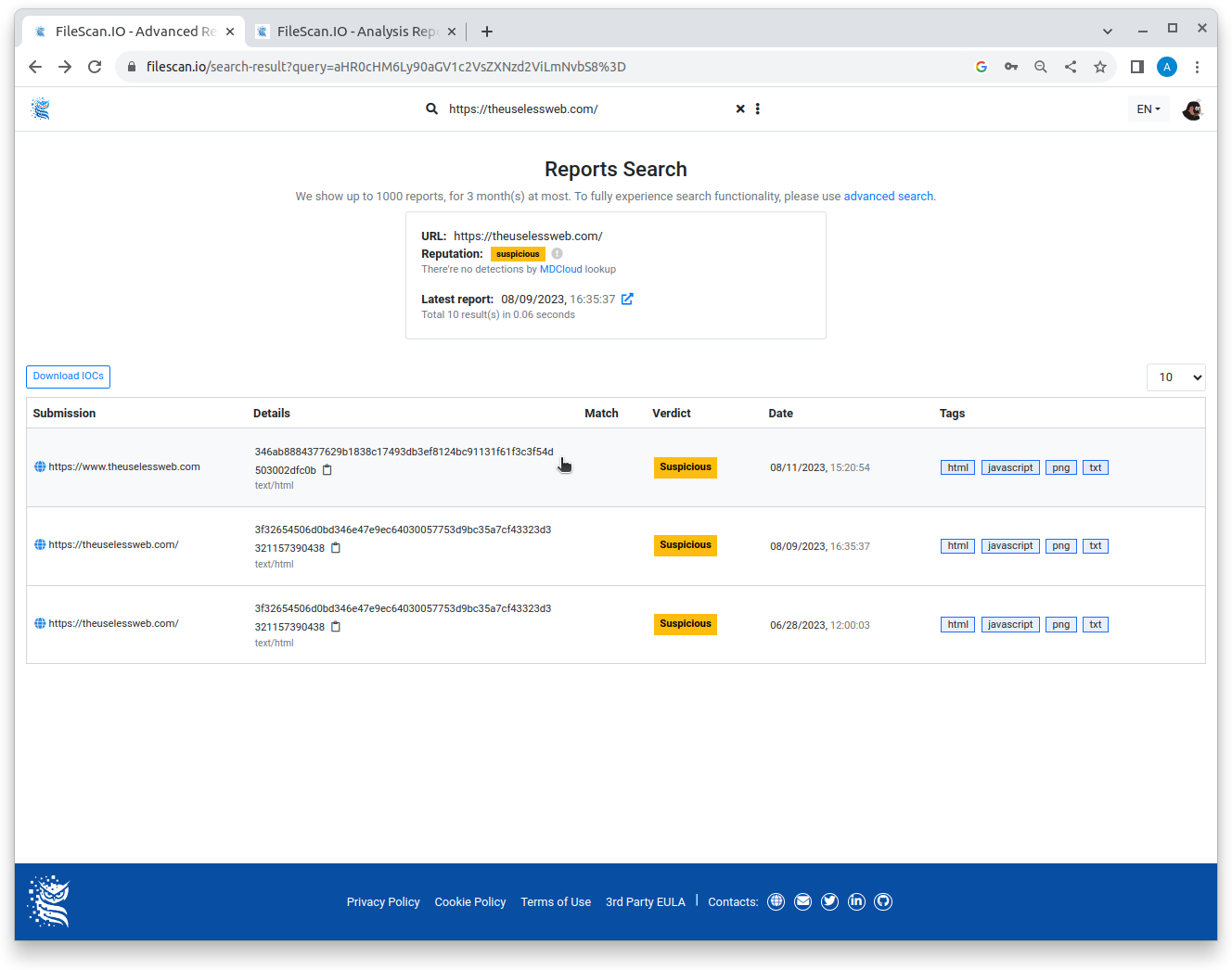Click javascript tag in 08/09/2023 row
Screen dimensions: 1232x970
coord(1010,546)
